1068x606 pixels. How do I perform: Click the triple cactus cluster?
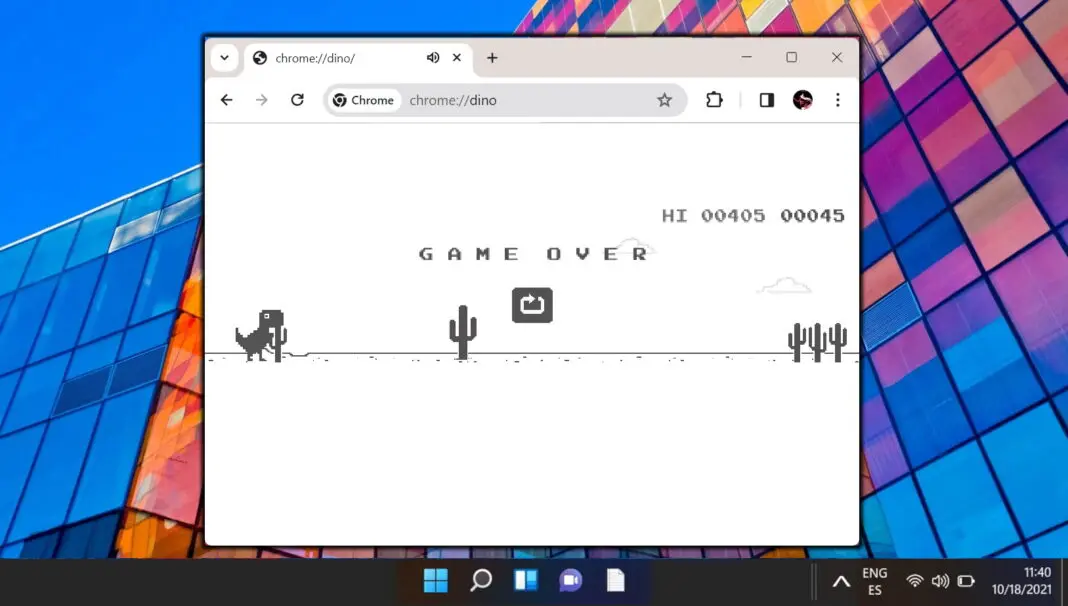817,342
